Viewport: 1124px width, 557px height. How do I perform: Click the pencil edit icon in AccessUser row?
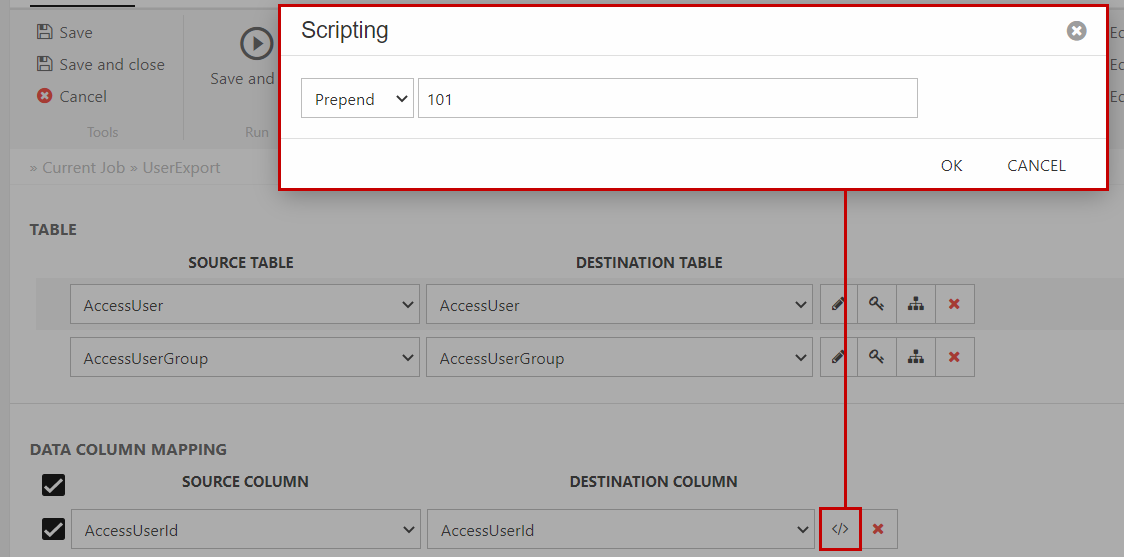pyautogui.click(x=839, y=304)
